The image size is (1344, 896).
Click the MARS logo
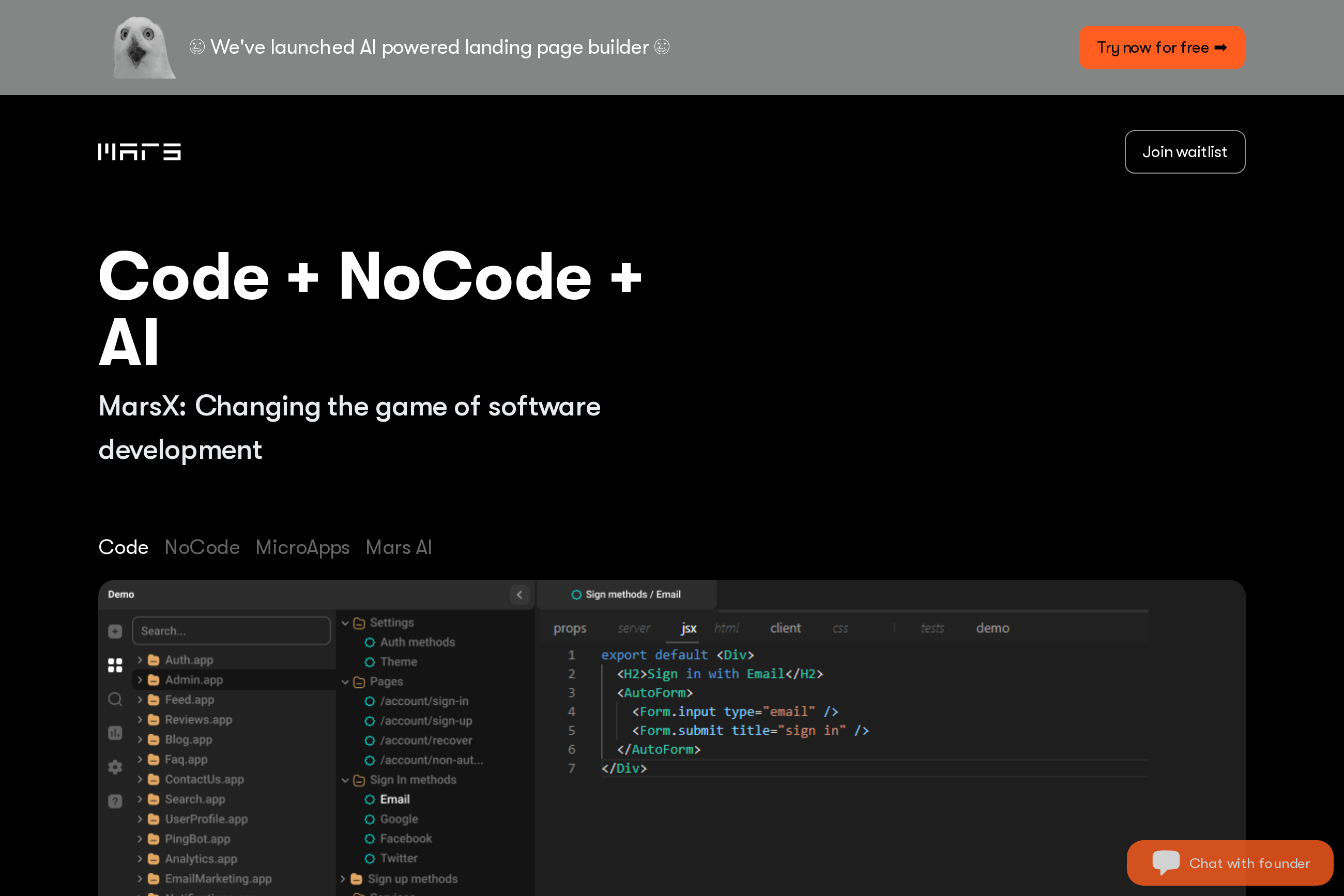click(140, 151)
